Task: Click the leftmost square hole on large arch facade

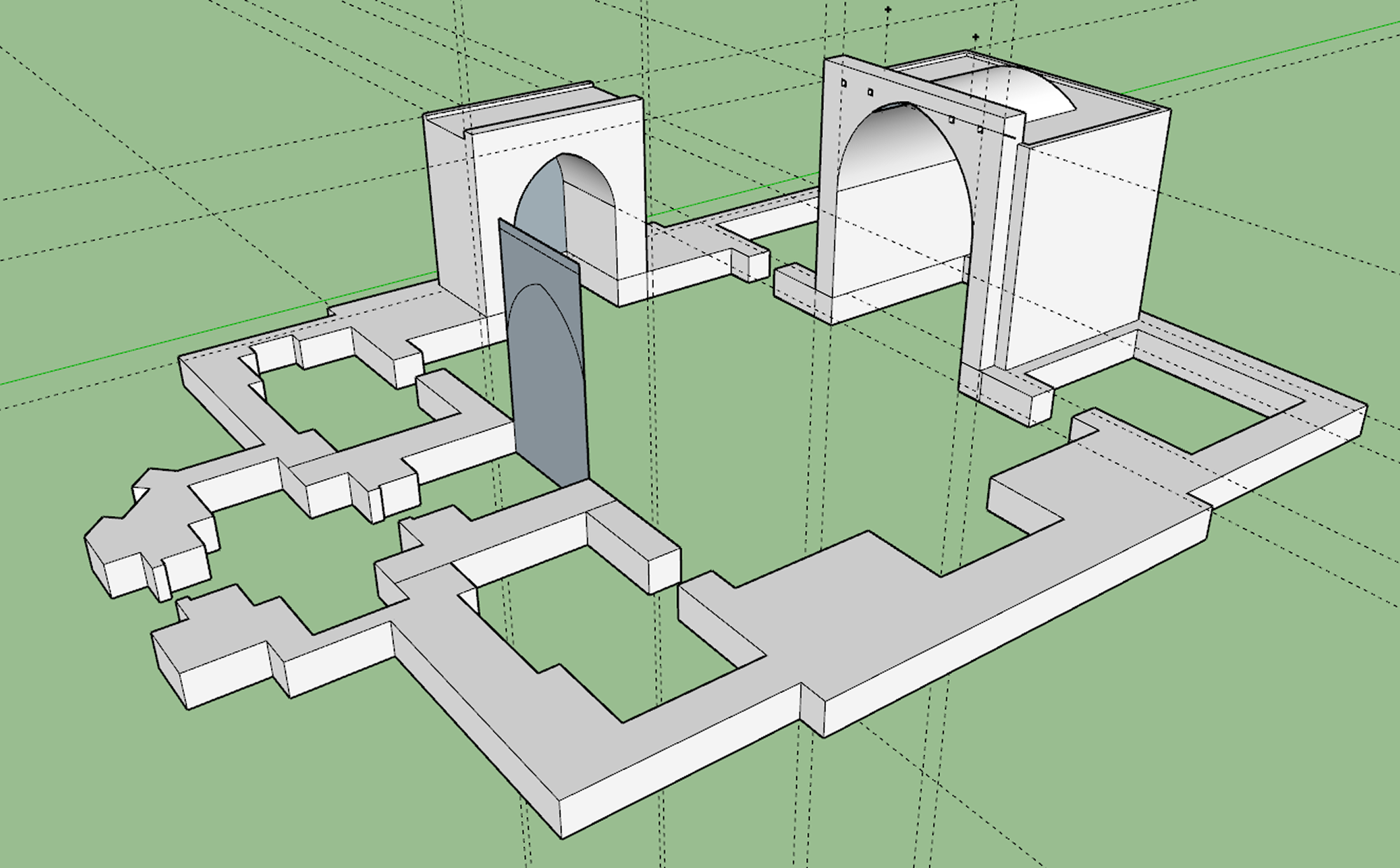Action: coord(844,83)
